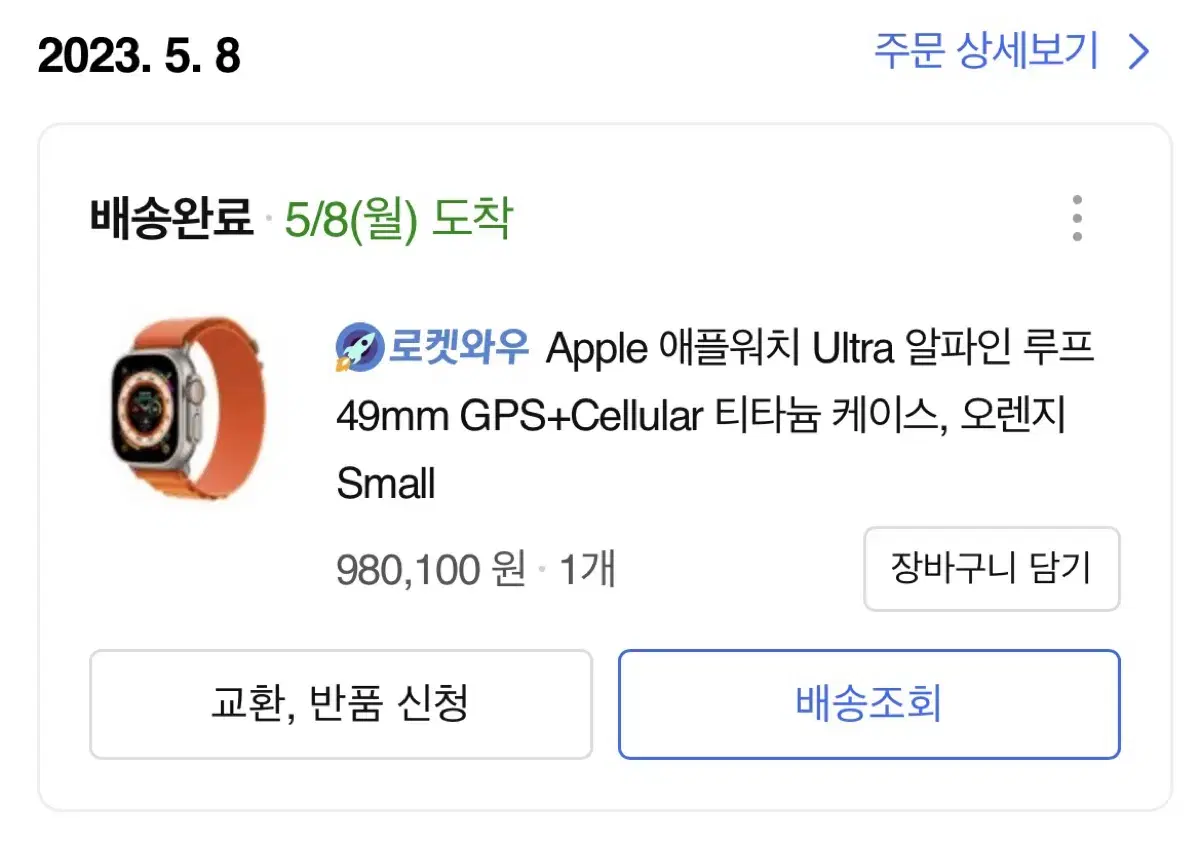Image resolution: width=1200 pixels, height=843 pixels.
Task: Click the 교환, 반품 신청 button
Action: tap(340, 704)
